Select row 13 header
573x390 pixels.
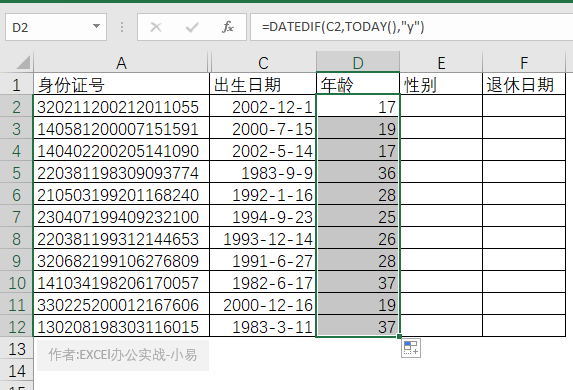point(16,348)
